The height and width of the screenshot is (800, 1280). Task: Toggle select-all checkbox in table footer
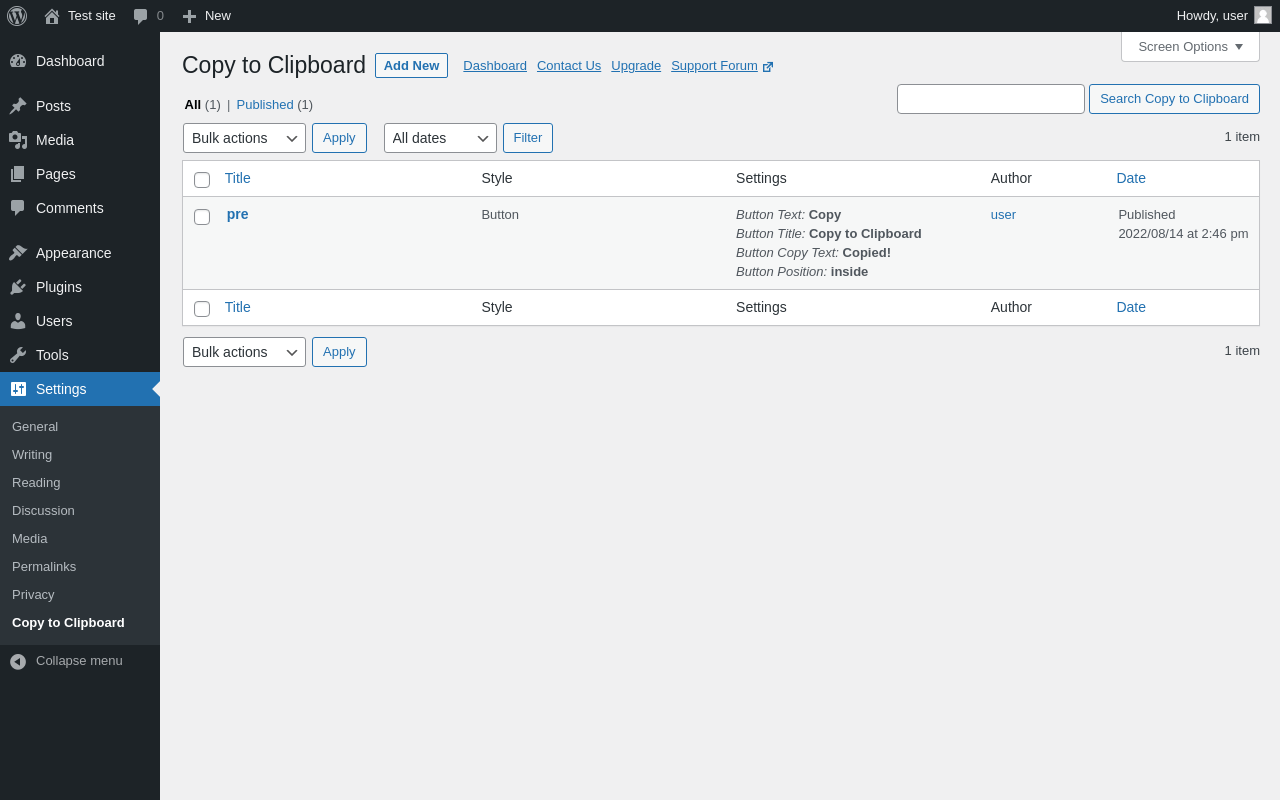[x=202, y=309]
